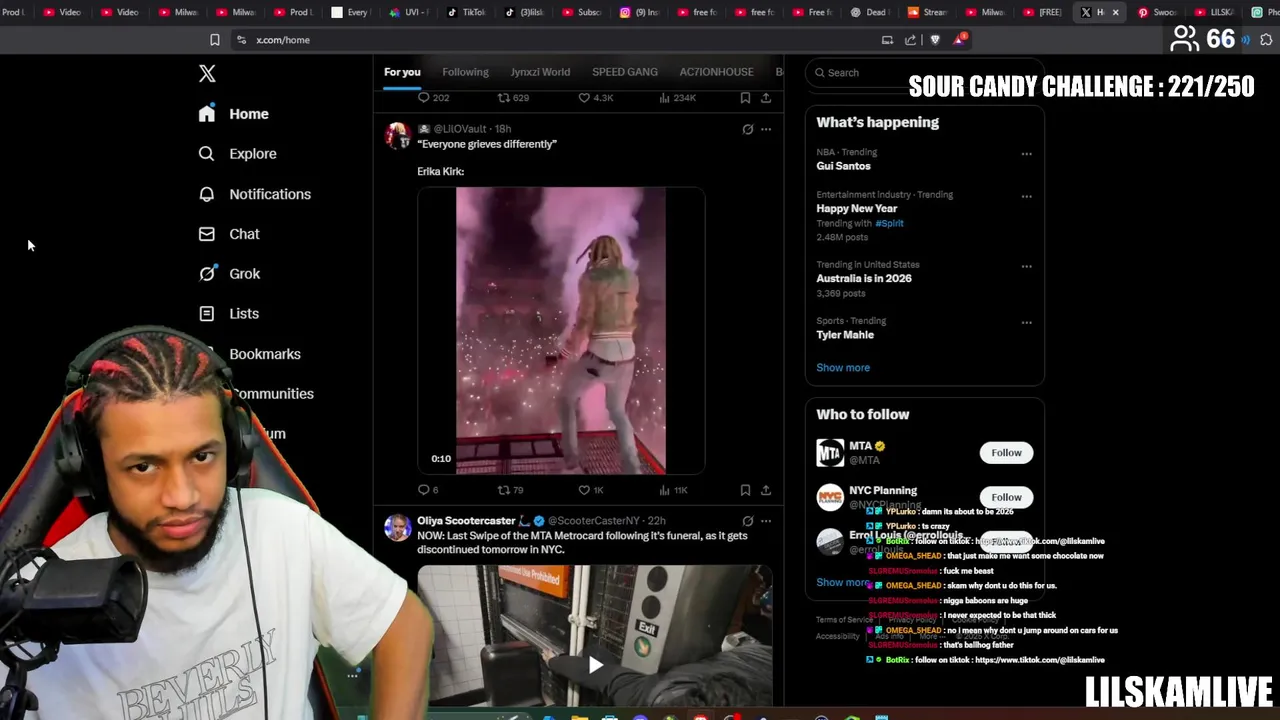Open Grok from the sidebar

click(x=229, y=274)
